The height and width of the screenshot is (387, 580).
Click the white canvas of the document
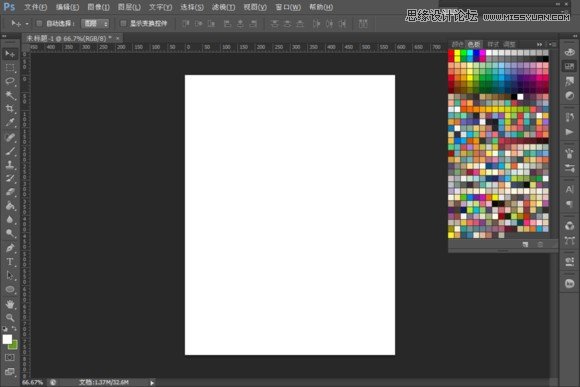point(290,215)
